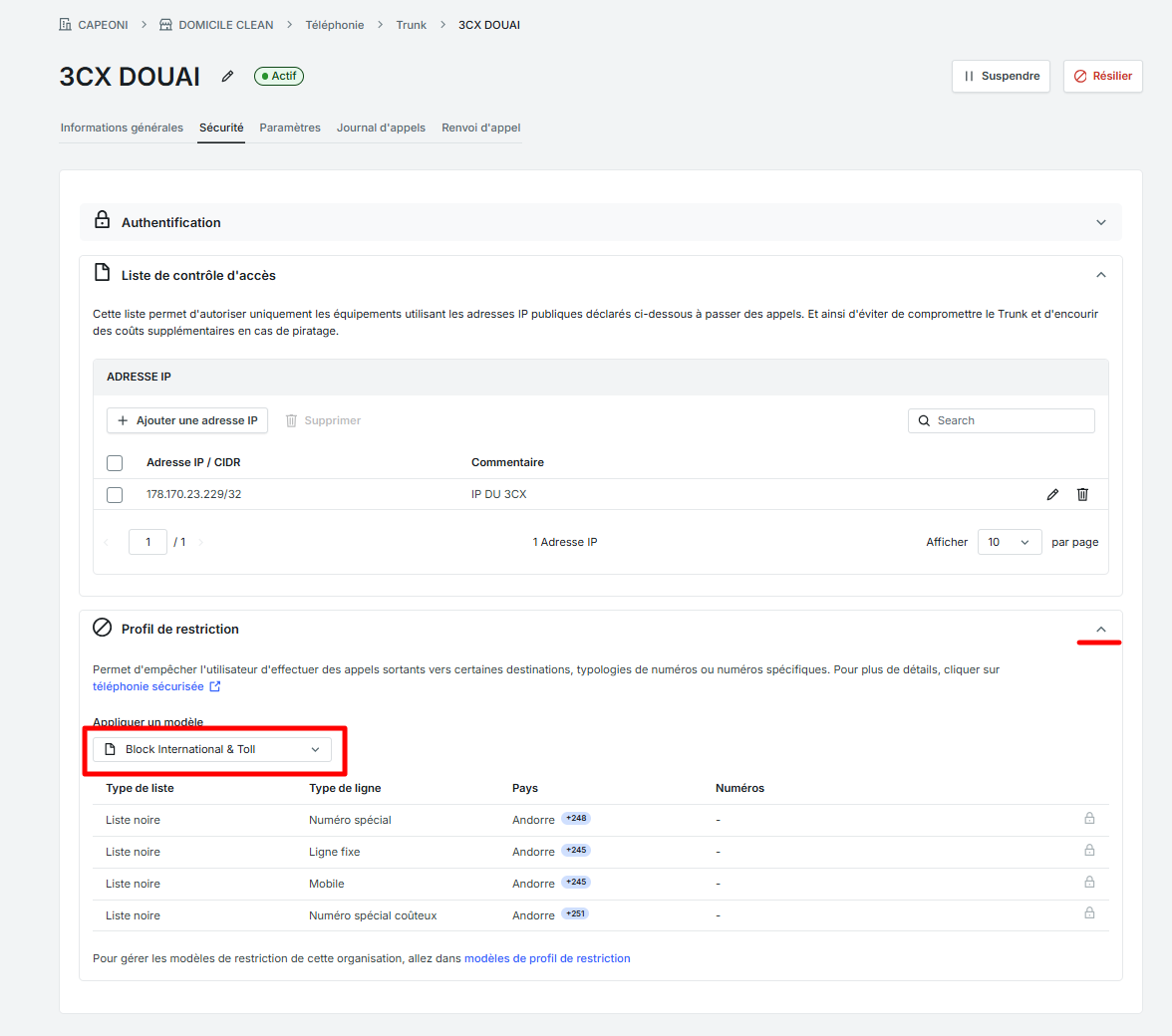The image size is (1172, 1036).
Task: Click the Profil de restriction forbidden icon
Action: pyautogui.click(x=103, y=628)
